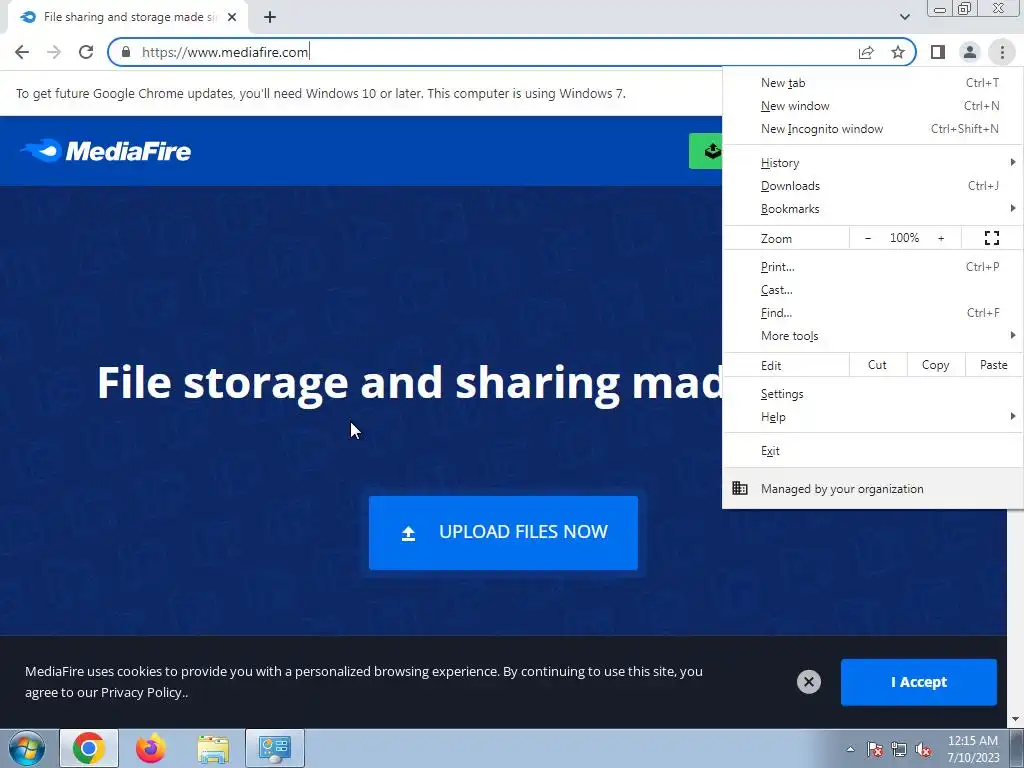Image resolution: width=1024 pixels, height=768 pixels.
Task: Accept MediaFire cookies
Action: coord(918,682)
